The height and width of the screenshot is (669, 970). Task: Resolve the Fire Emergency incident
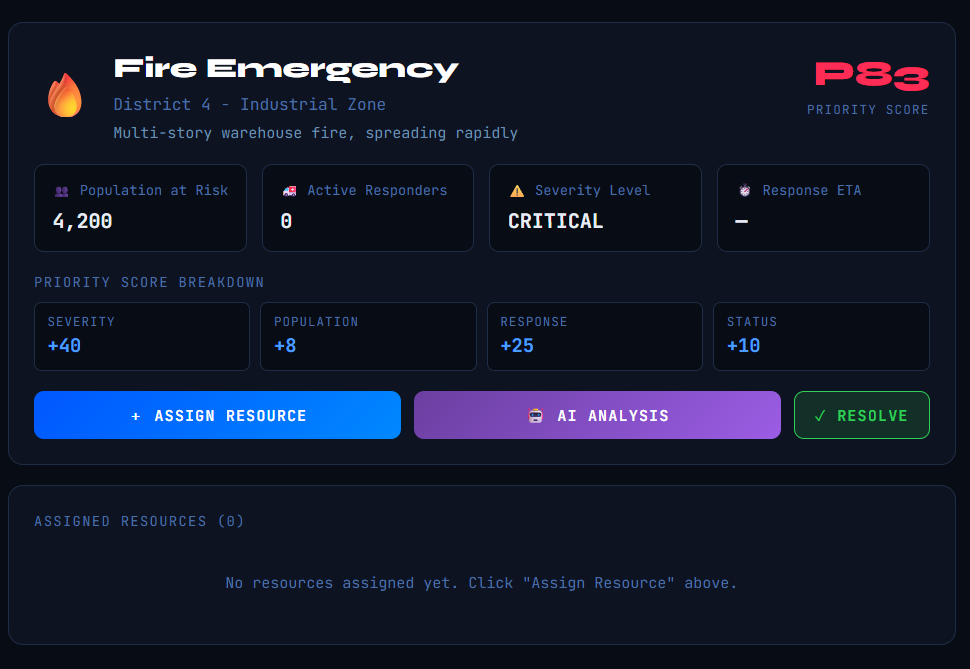click(861, 415)
